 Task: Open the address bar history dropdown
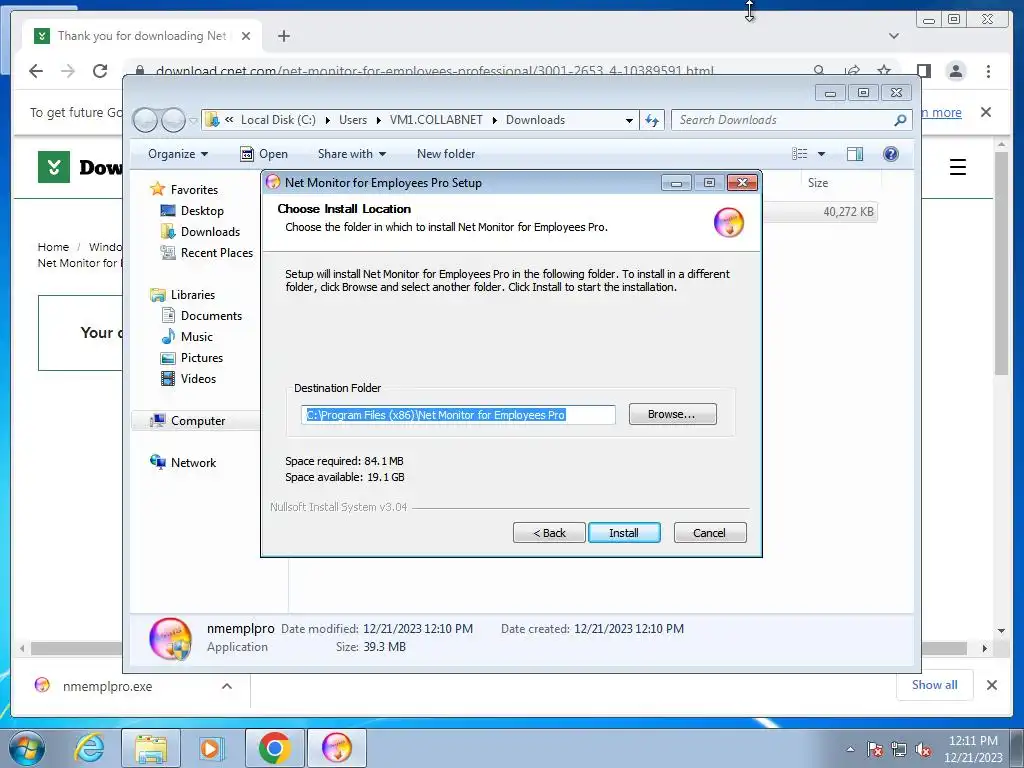(x=629, y=120)
